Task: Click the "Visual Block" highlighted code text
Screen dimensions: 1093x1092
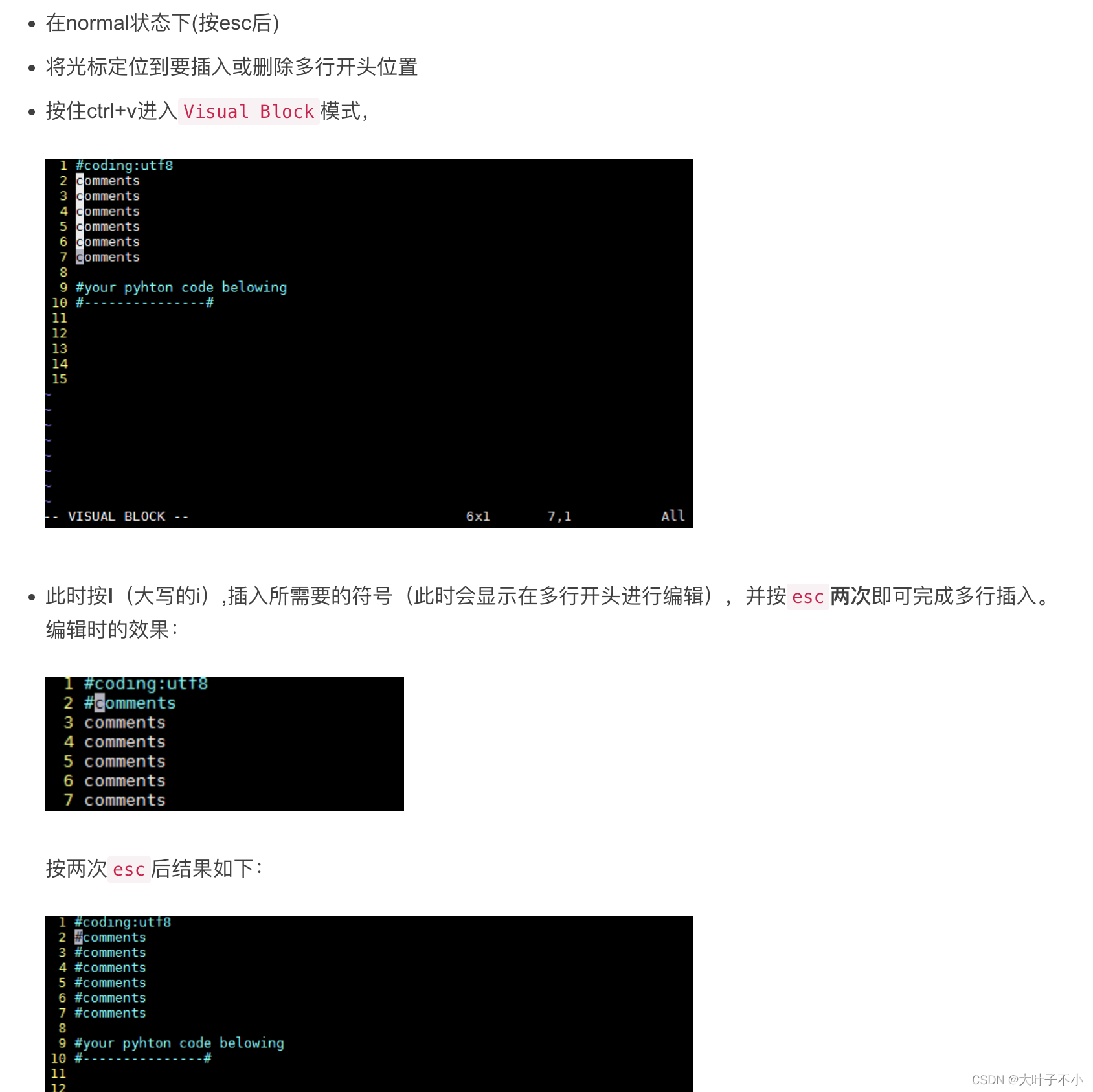Action: tap(248, 112)
